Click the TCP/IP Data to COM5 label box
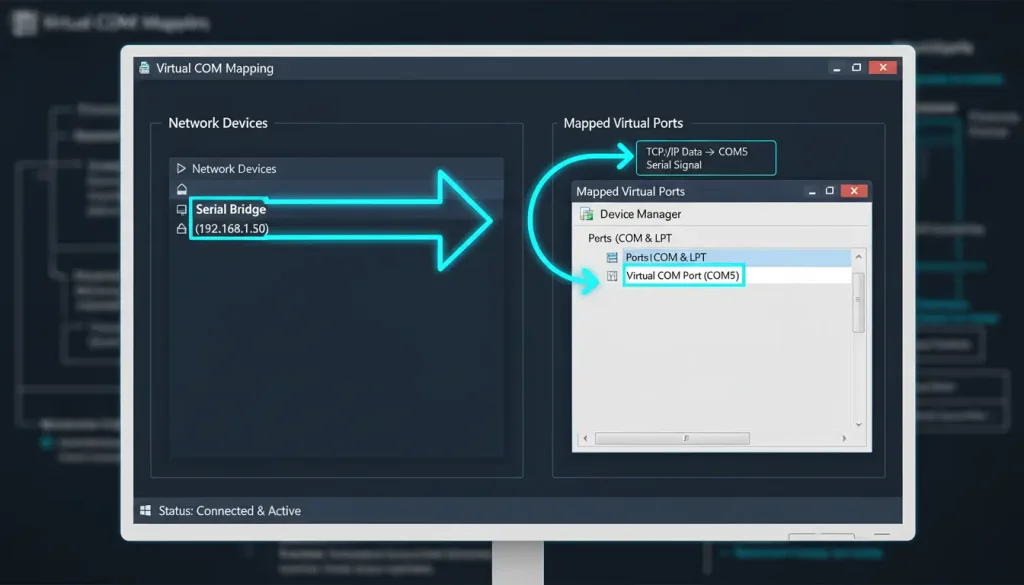The height and width of the screenshot is (585, 1024). click(705, 158)
